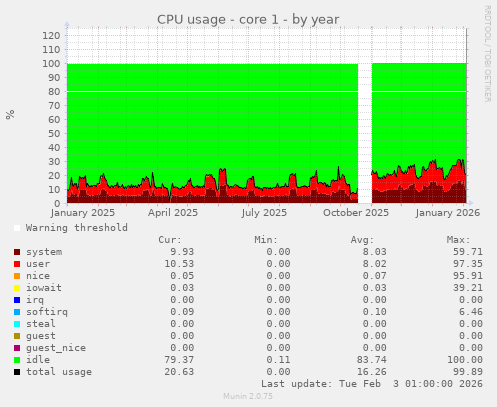Click system average value 8.03

[x=375, y=252]
